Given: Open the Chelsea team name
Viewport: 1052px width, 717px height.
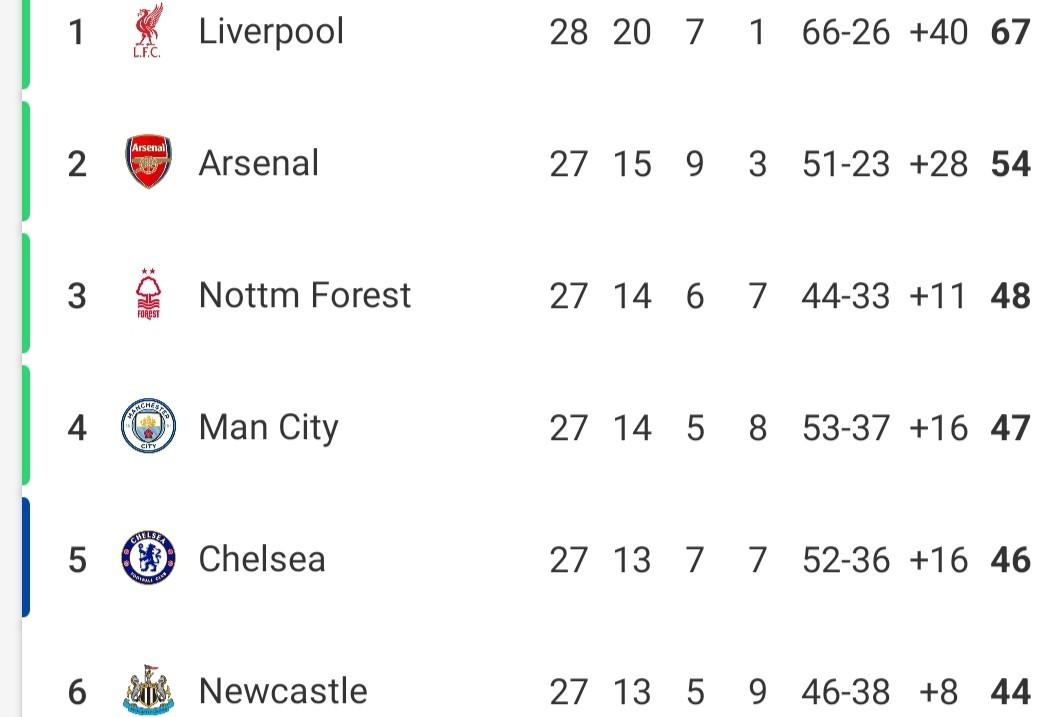Looking at the screenshot, I should (x=262, y=559).
